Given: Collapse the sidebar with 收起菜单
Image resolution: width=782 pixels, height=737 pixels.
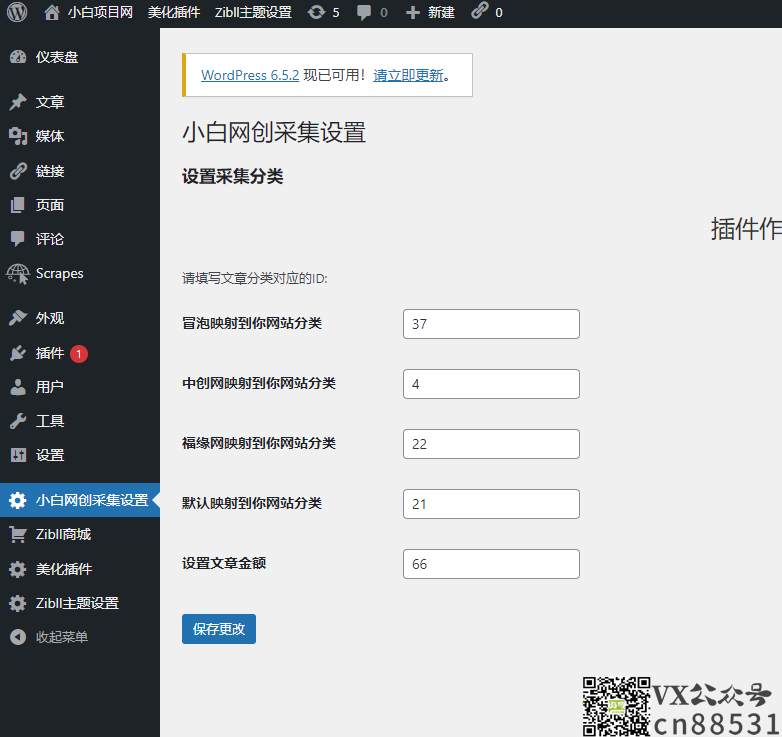Looking at the screenshot, I should (x=61, y=637).
